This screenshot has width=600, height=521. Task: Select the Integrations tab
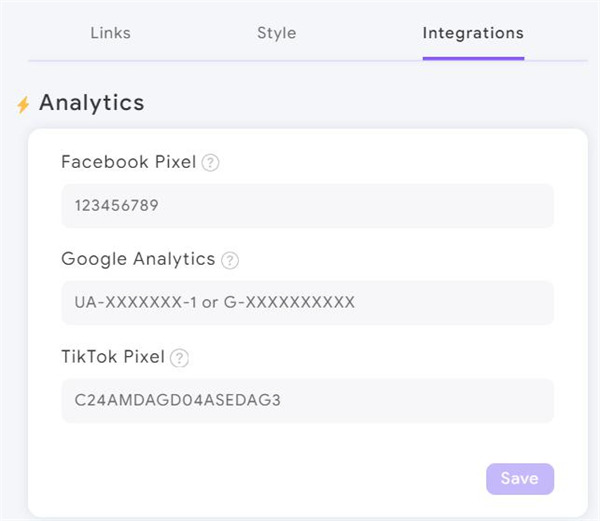click(473, 33)
